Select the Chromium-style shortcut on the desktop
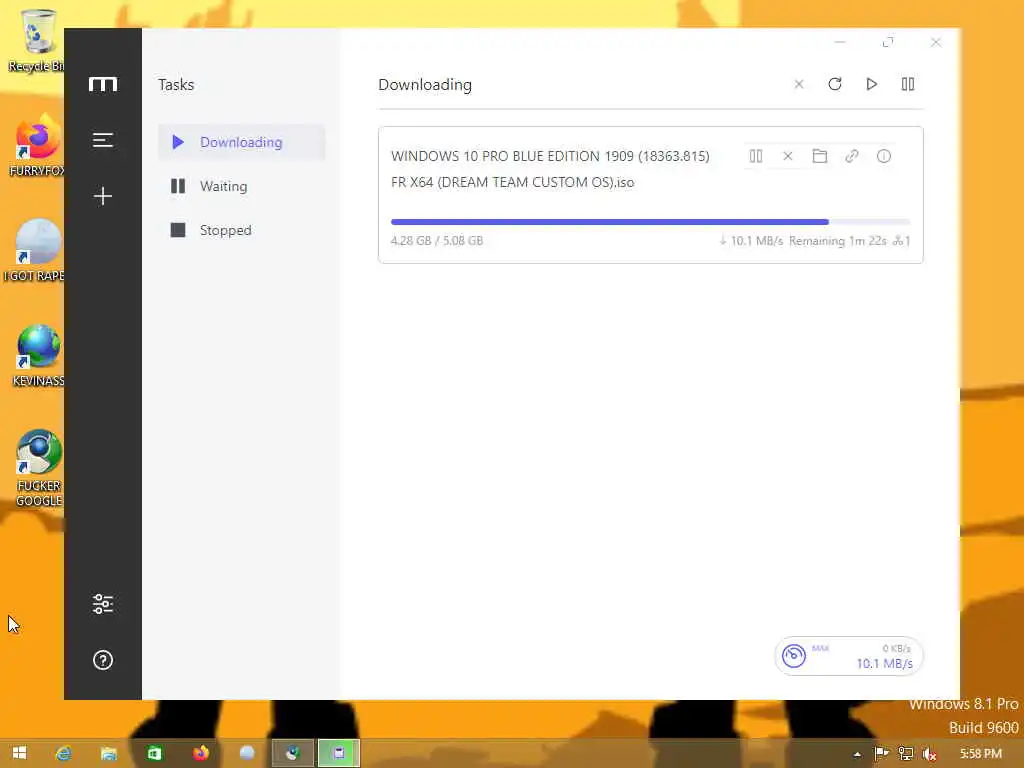 (x=39, y=468)
